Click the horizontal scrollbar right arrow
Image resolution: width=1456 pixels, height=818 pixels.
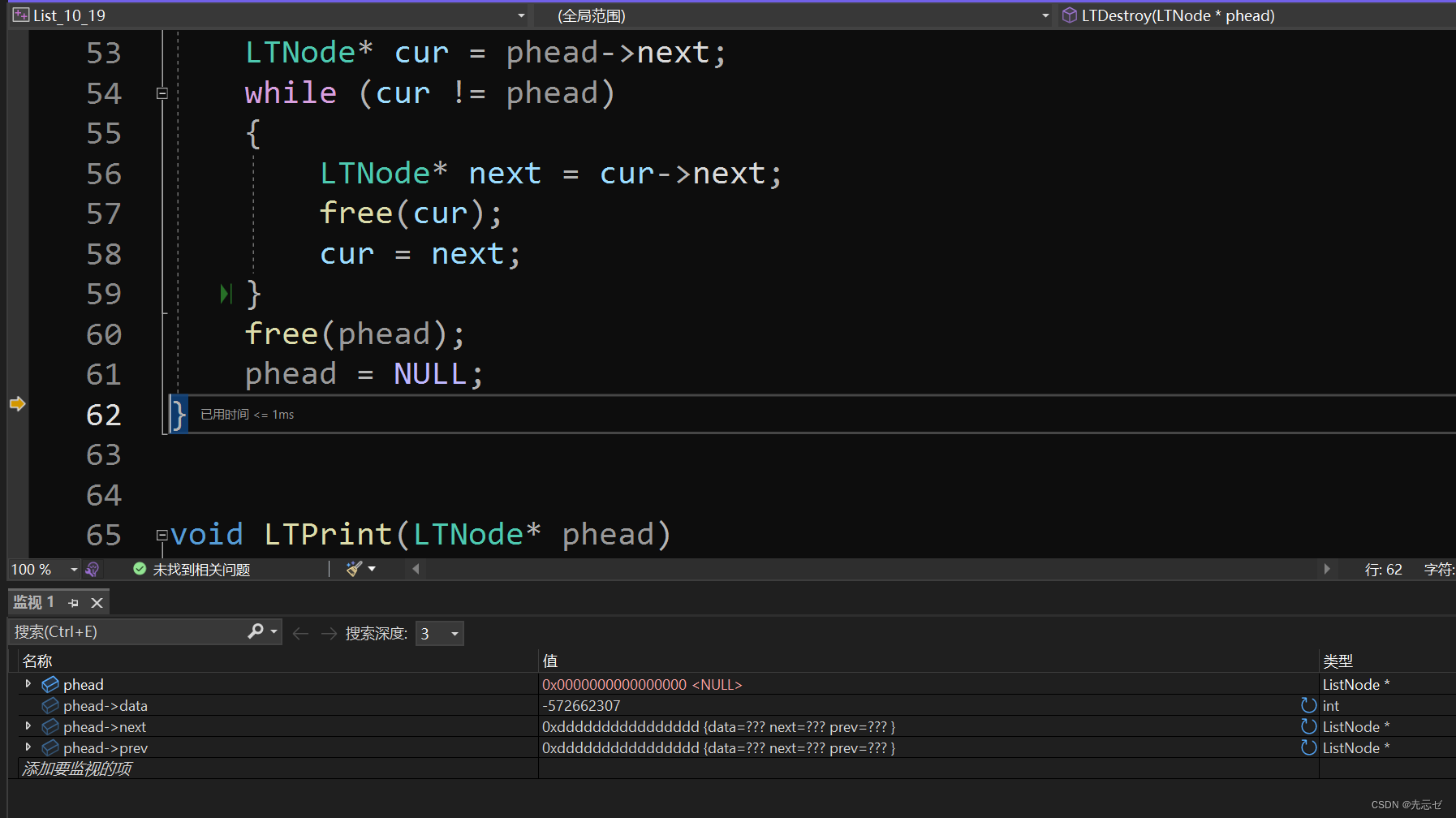1327,569
